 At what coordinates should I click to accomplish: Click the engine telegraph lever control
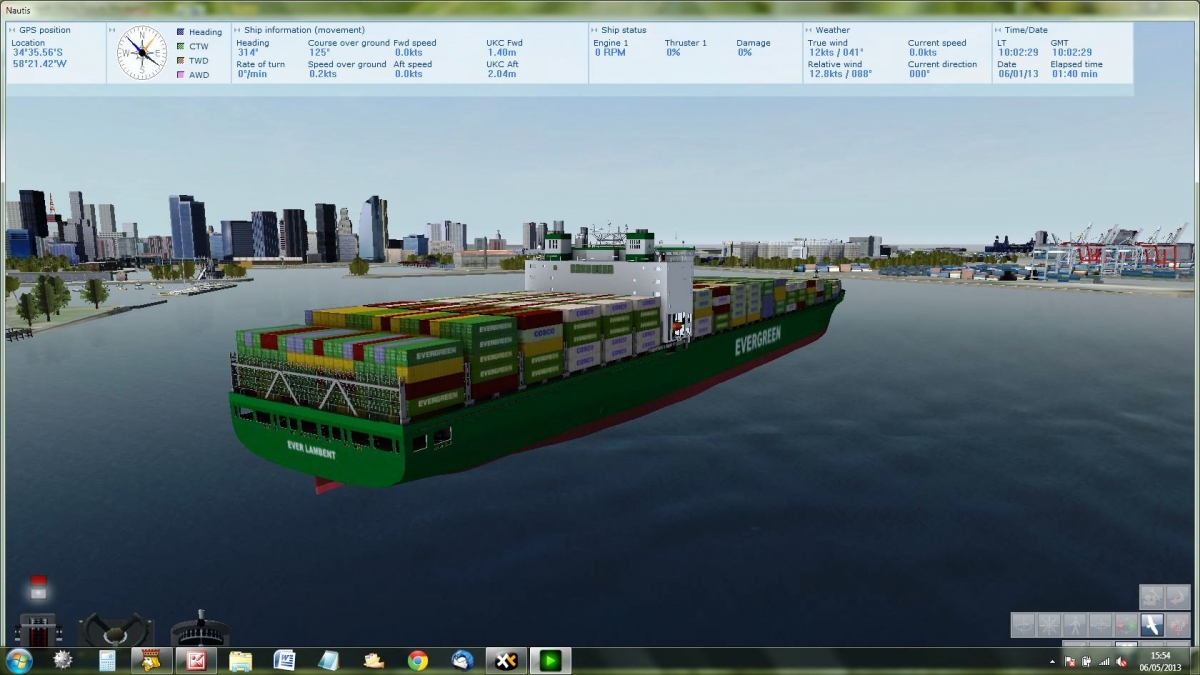click(38, 630)
